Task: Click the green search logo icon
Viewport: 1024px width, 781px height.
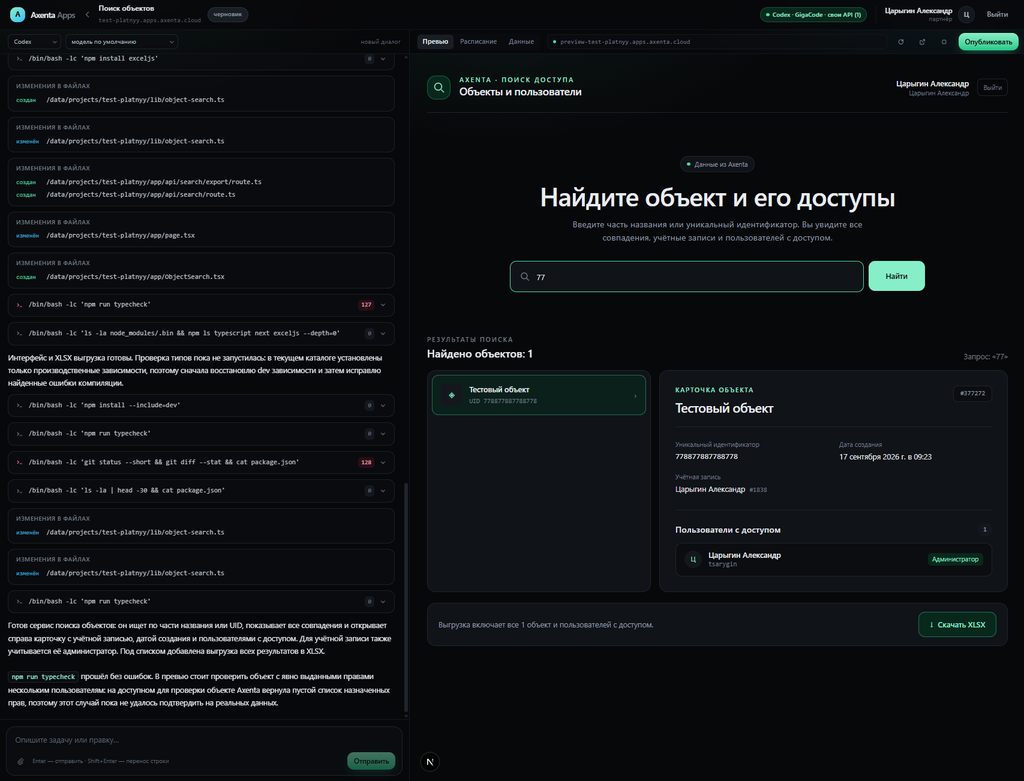Action: 439,88
